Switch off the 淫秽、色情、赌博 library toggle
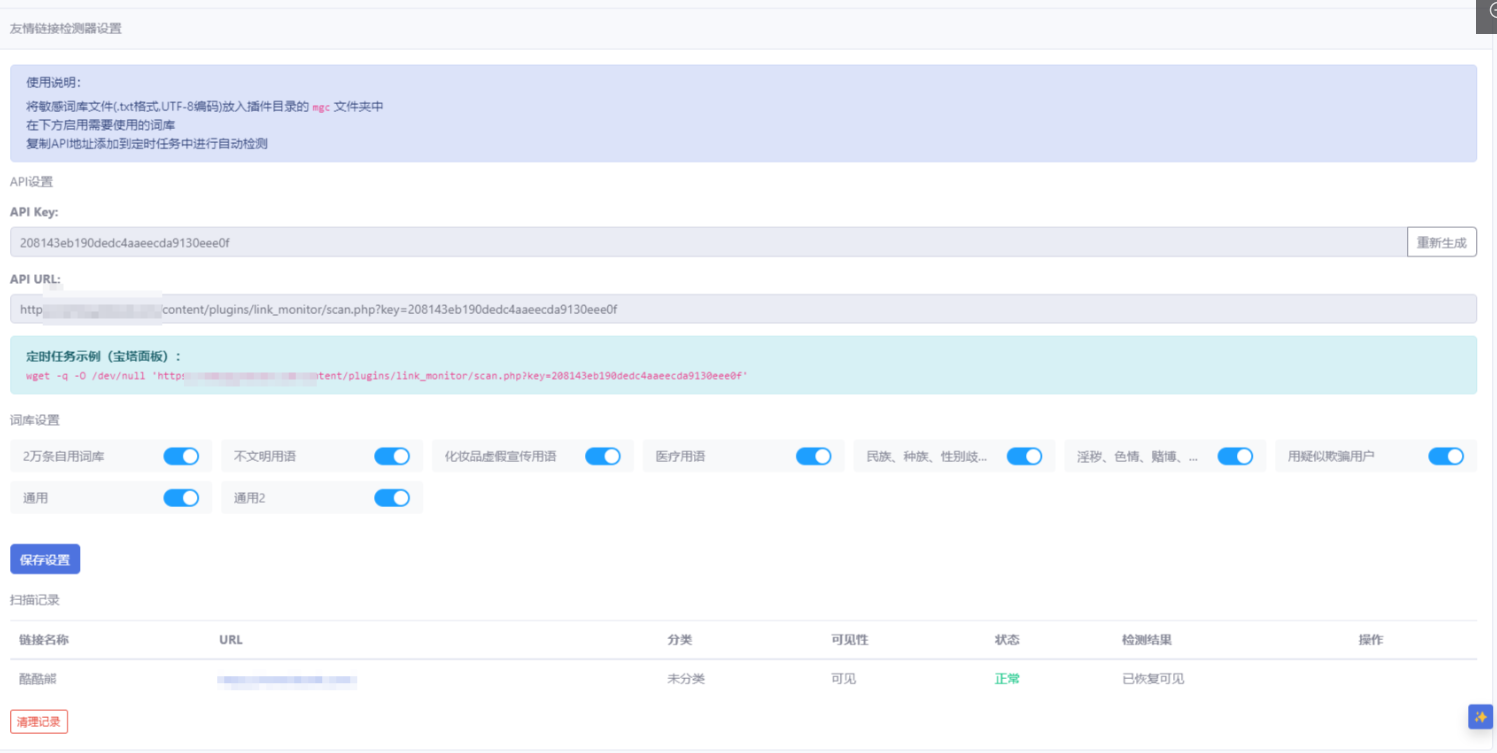Screen dimensions: 1497x753 click(x=1235, y=456)
